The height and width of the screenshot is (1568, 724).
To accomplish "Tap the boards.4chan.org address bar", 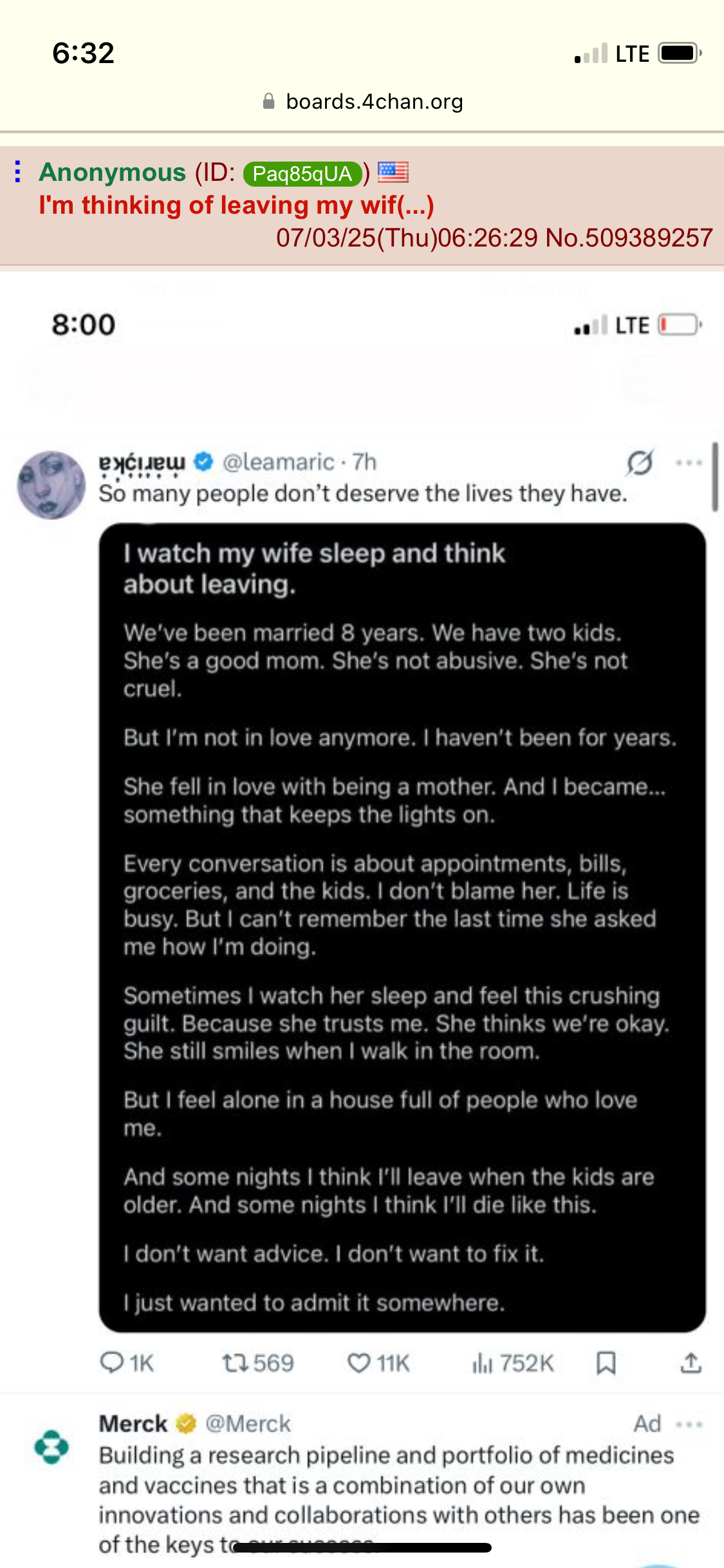I will [362, 102].
